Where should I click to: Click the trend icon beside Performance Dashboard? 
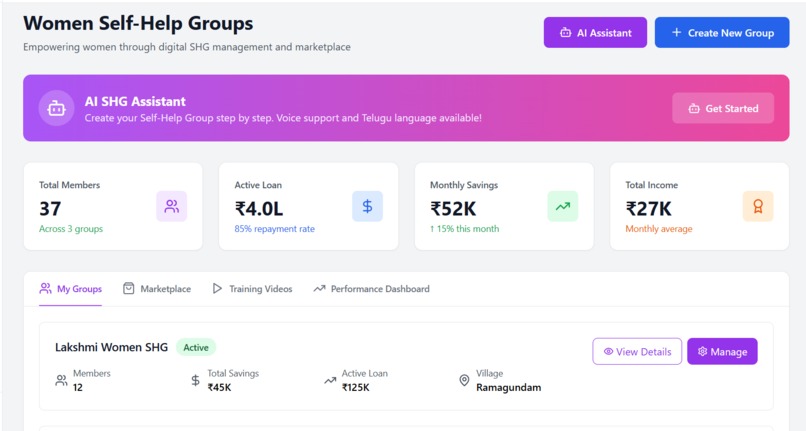(319, 289)
